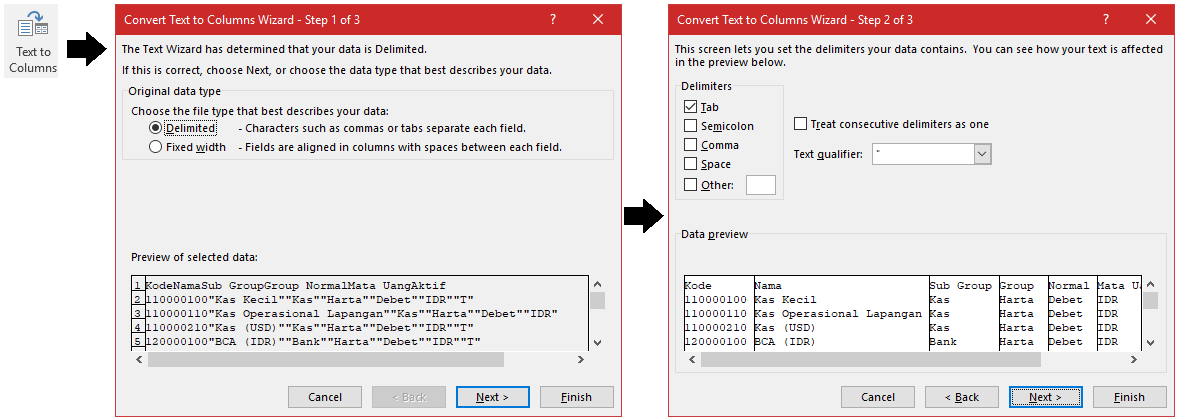
Task: Check the Other delimiter checkbox
Action: click(x=690, y=184)
